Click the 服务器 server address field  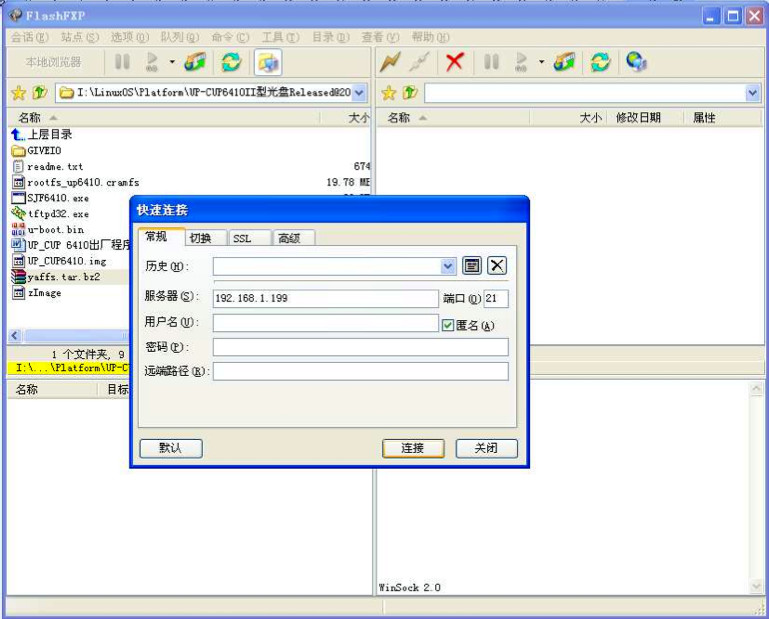(x=325, y=298)
